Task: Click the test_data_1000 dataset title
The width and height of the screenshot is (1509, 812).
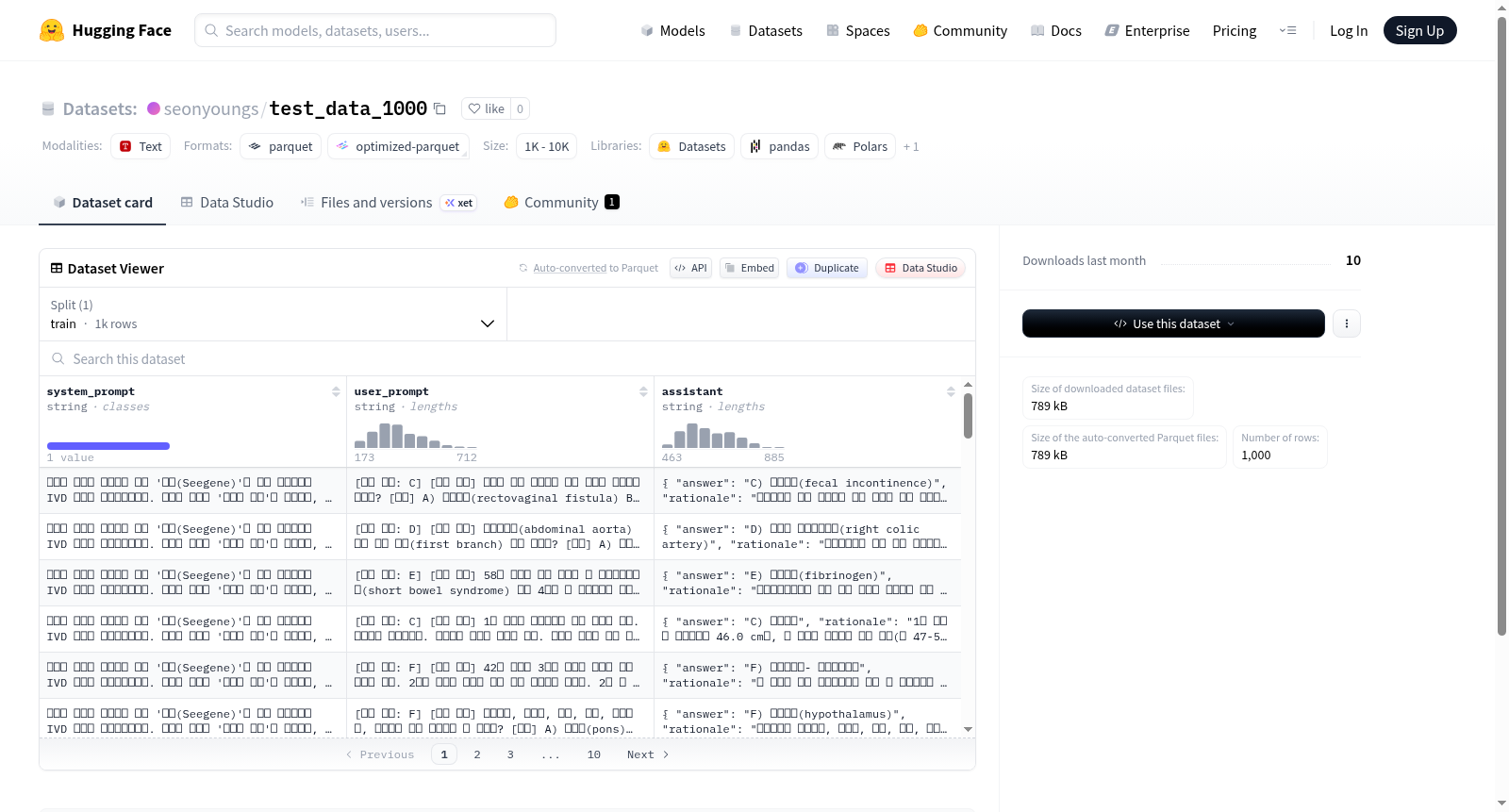Action: 348,108
